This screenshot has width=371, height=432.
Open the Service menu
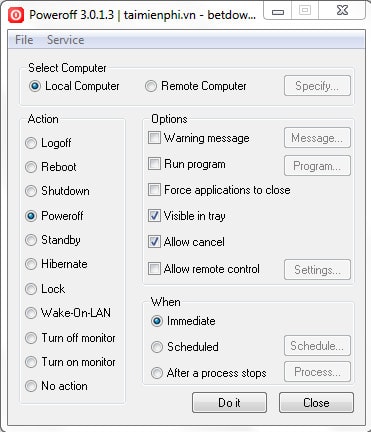65,40
